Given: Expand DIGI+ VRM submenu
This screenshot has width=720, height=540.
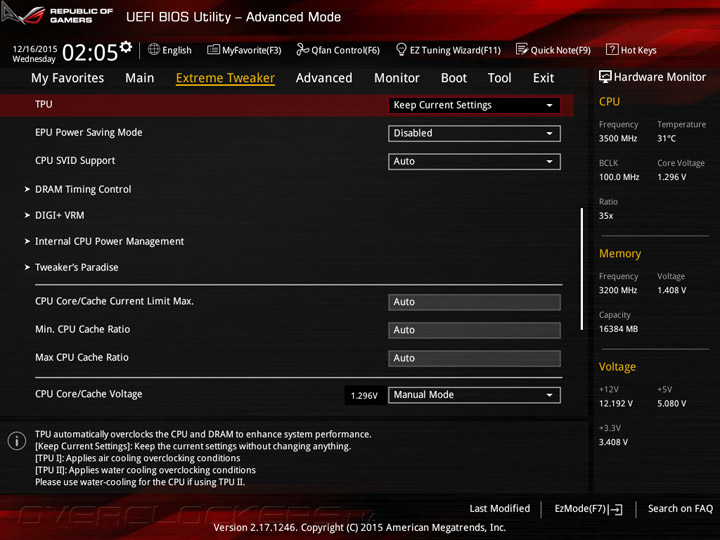Looking at the screenshot, I should 59,215.
